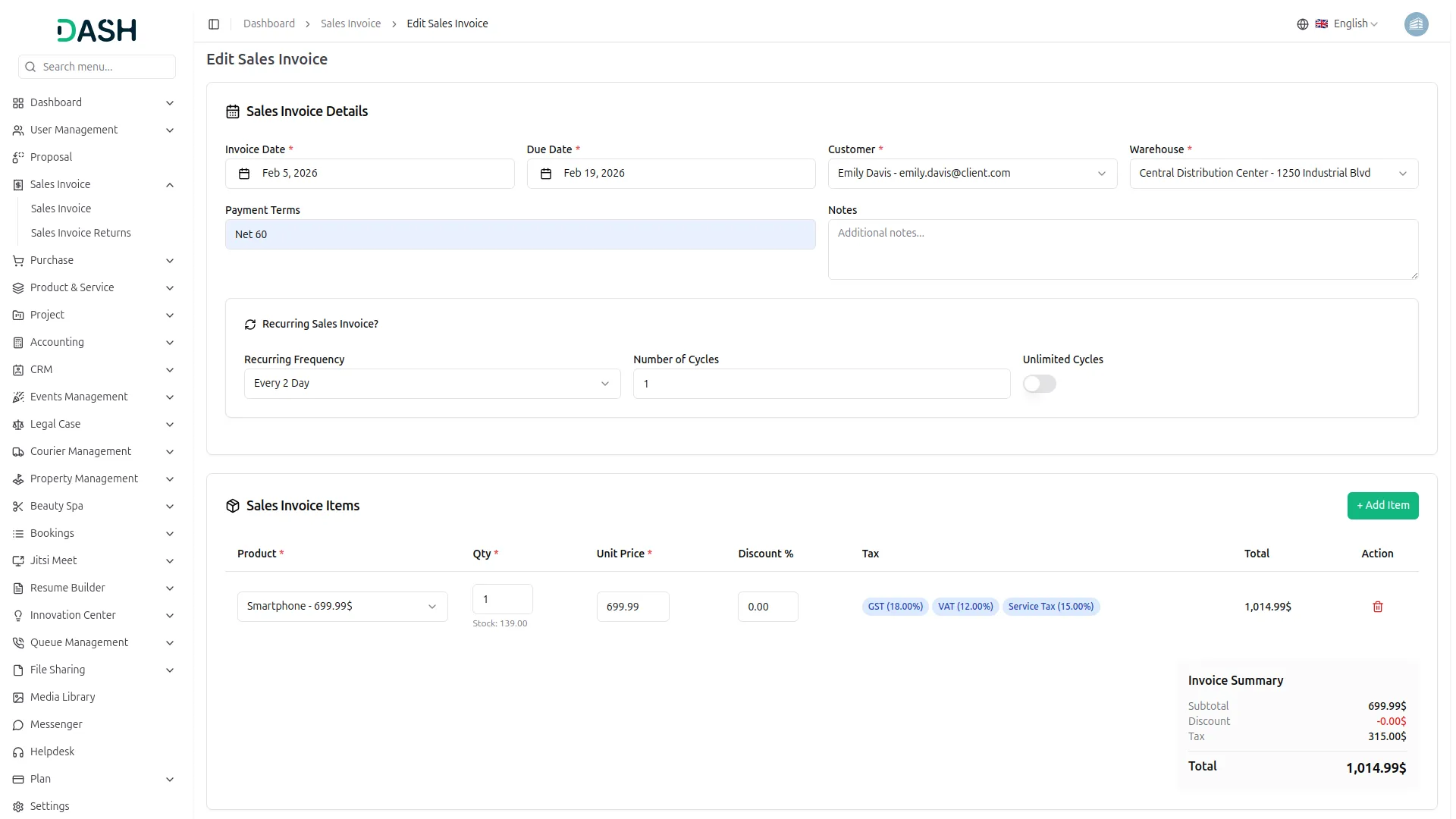The width and height of the screenshot is (1456, 819).
Task: Open the Project menu item
Action: click(93, 315)
